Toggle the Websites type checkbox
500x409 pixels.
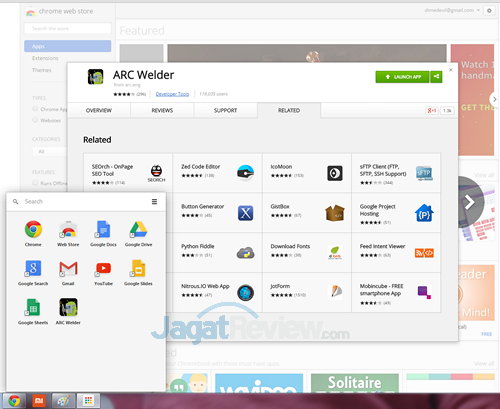pos(35,120)
